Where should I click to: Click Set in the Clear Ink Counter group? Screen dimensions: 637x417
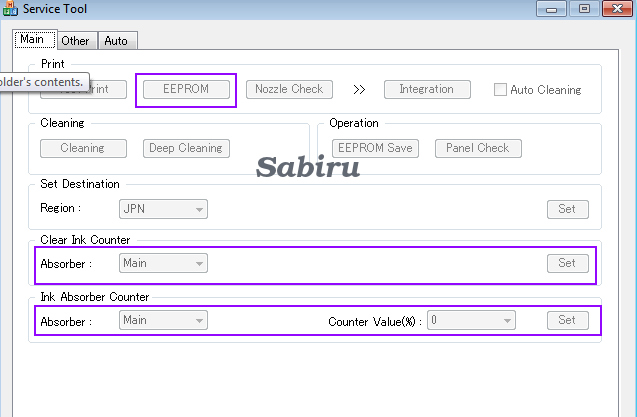pos(568,263)
